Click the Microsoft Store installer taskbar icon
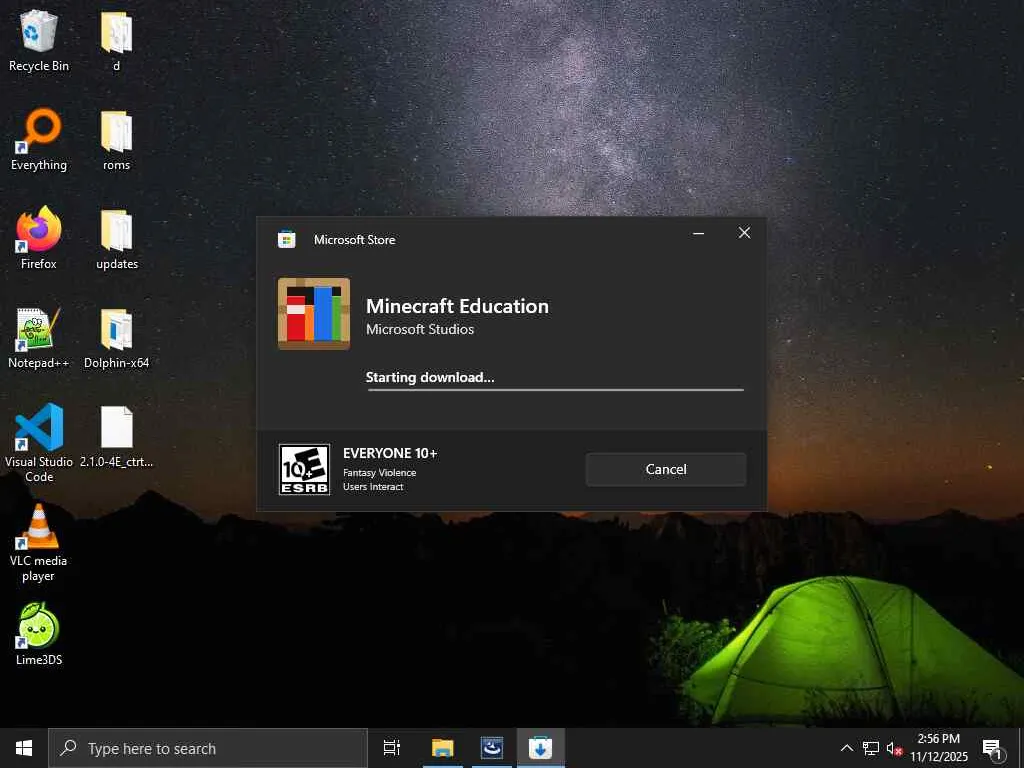The height and width of the screenshot is (768, 1024). [540, 748]
